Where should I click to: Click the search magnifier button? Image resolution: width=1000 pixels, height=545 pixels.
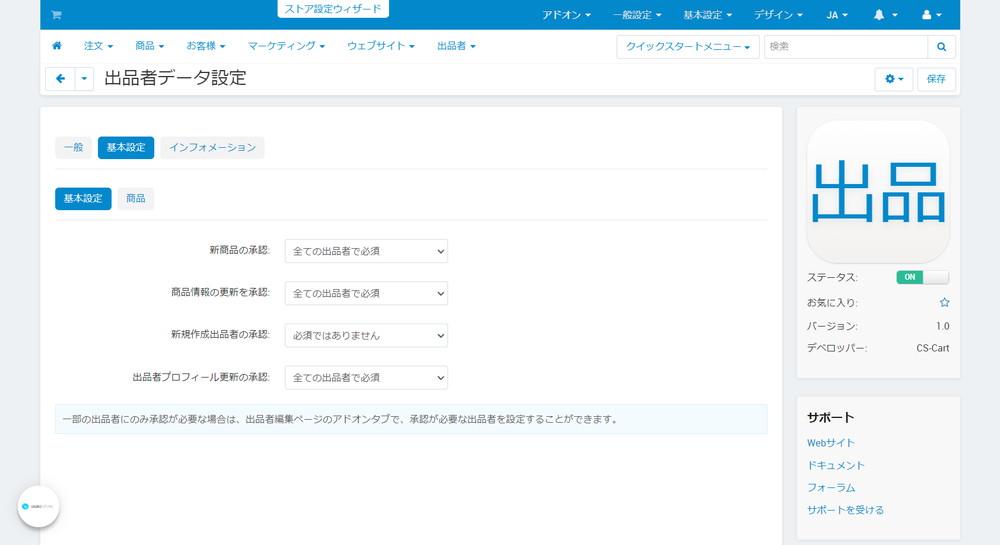pyautogui.click(x=941, y=47)
